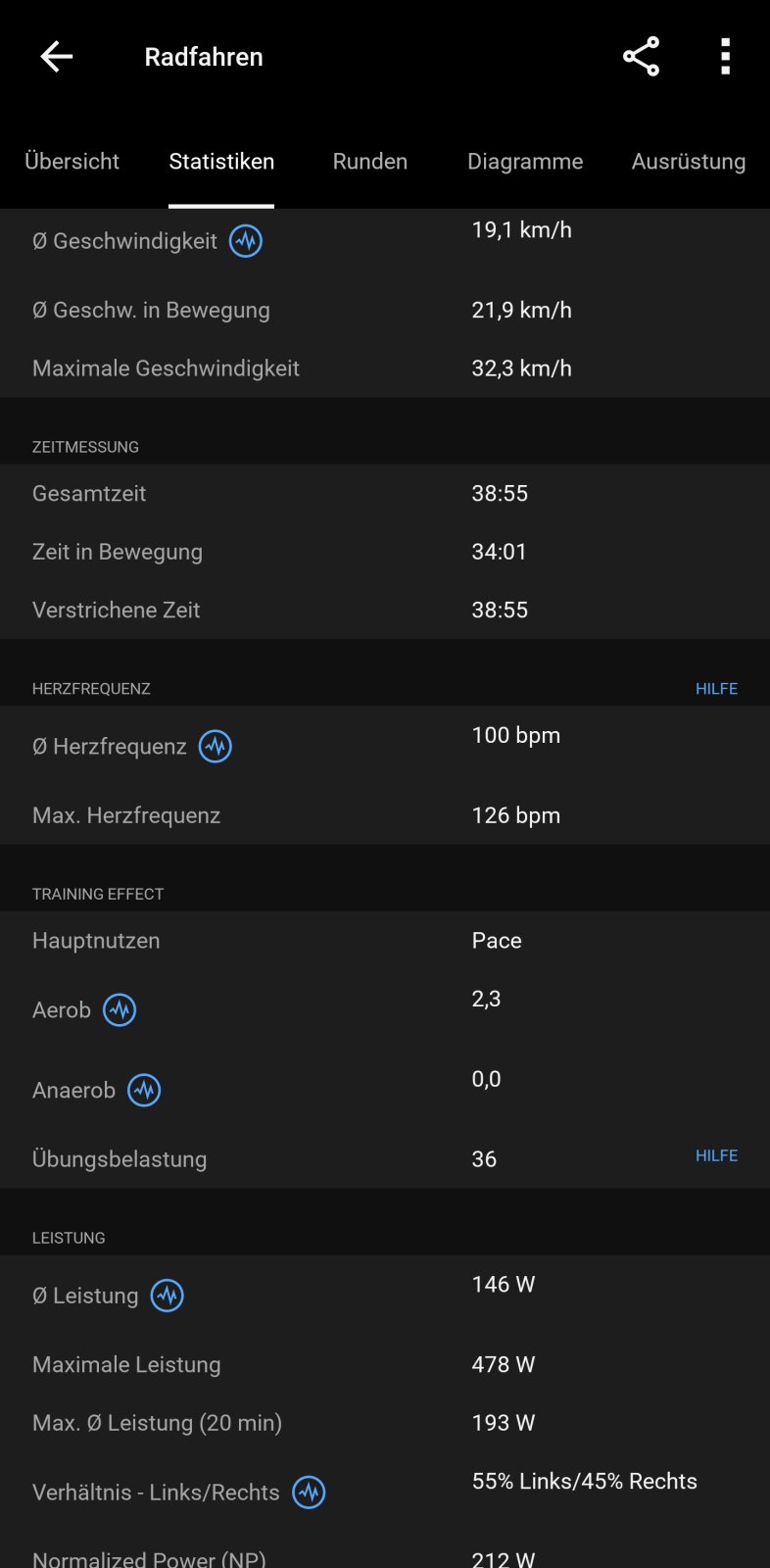Viewport: 770px width, 1568px height.
Task: Tap the chart icon next to Anaerob
Action: [x=144, y=1091]
